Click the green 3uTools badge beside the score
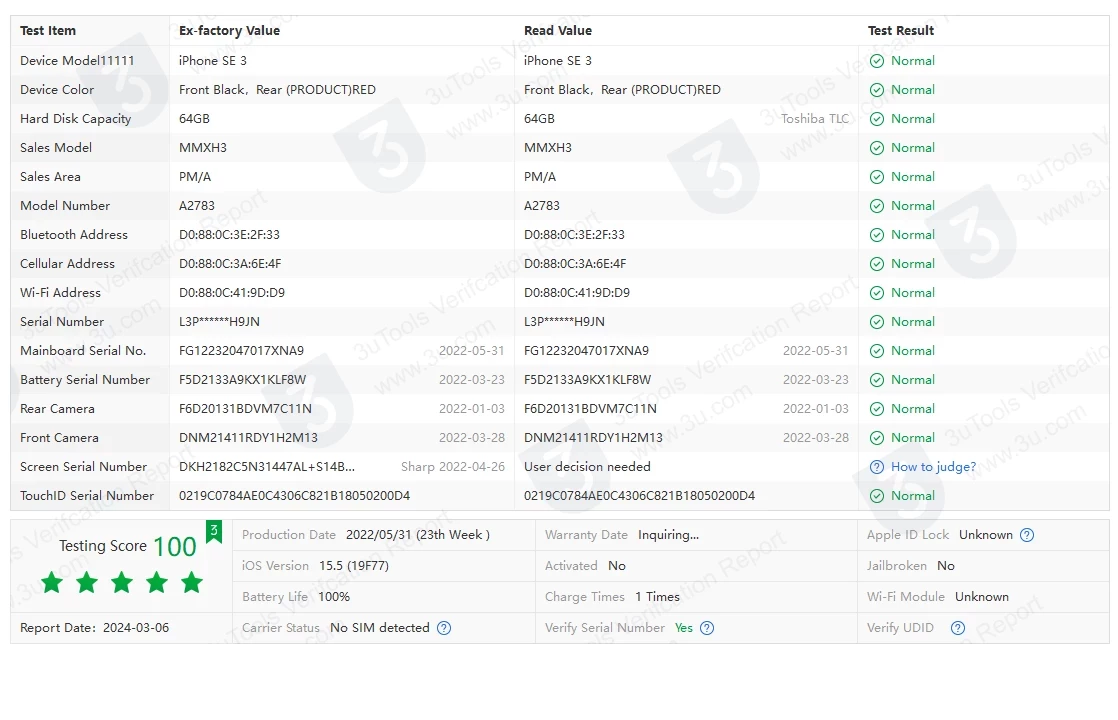This screenshot has width=1118, height=720. (x=214, y=532)
